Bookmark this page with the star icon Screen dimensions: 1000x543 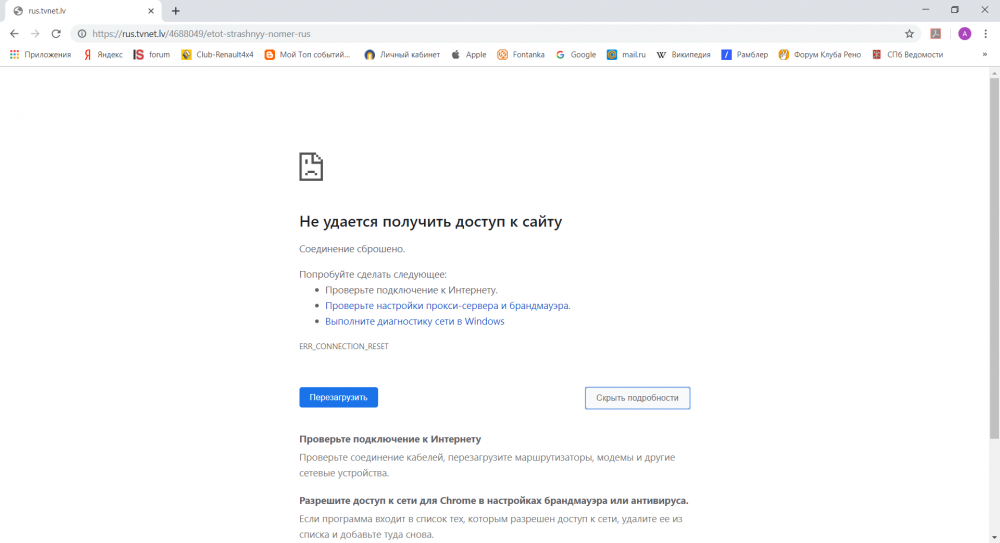909,34
